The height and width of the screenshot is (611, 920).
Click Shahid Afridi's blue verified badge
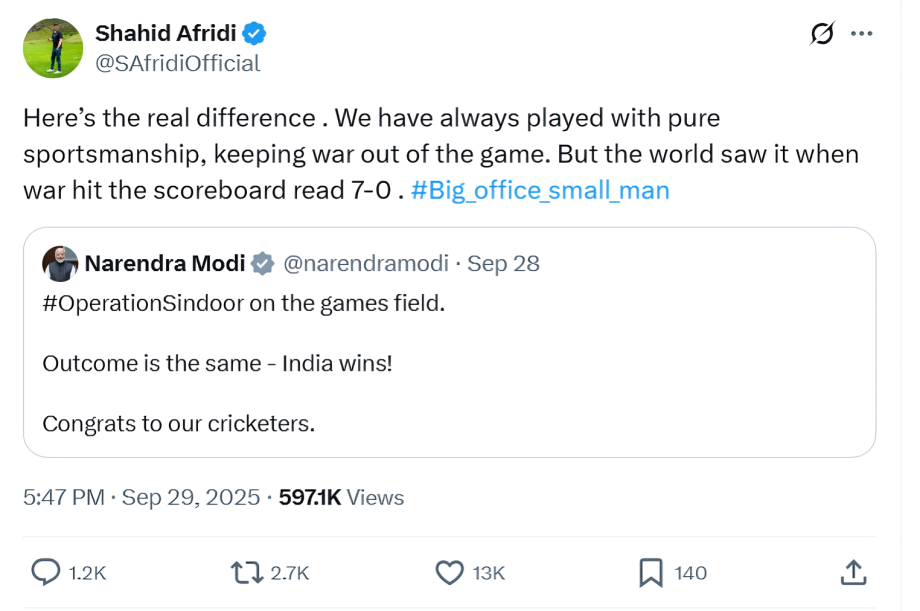255,34
